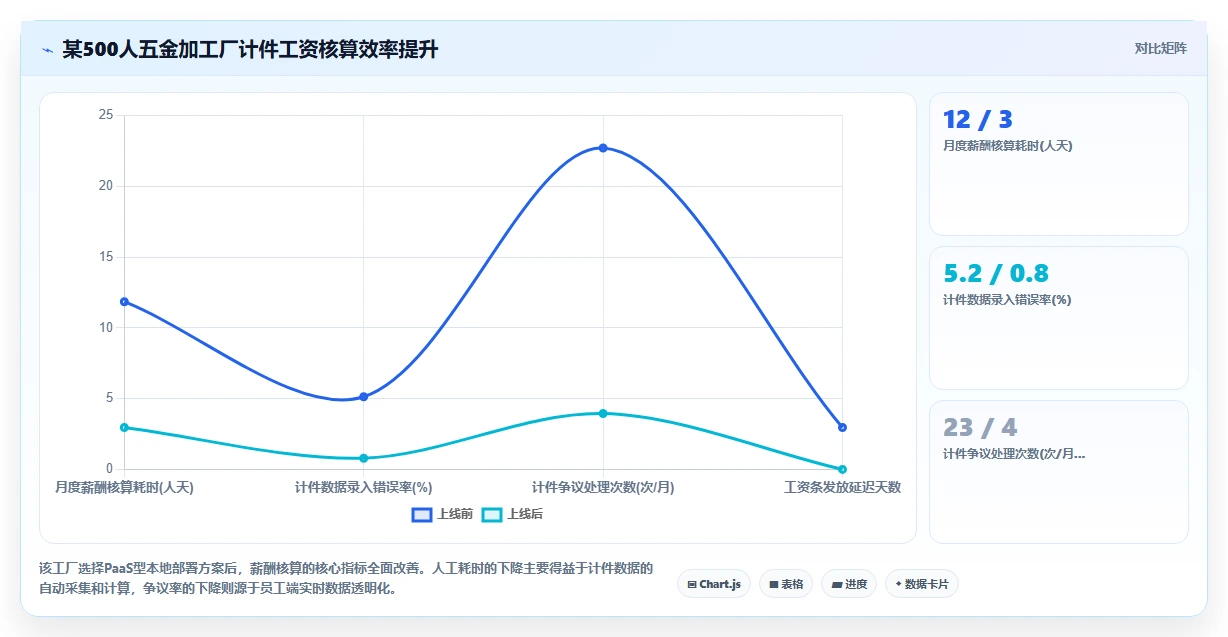Click the 上线后 point at 计件数据录入错误率
Screen dimensions: 1228x637
click(x=363, y=458)
